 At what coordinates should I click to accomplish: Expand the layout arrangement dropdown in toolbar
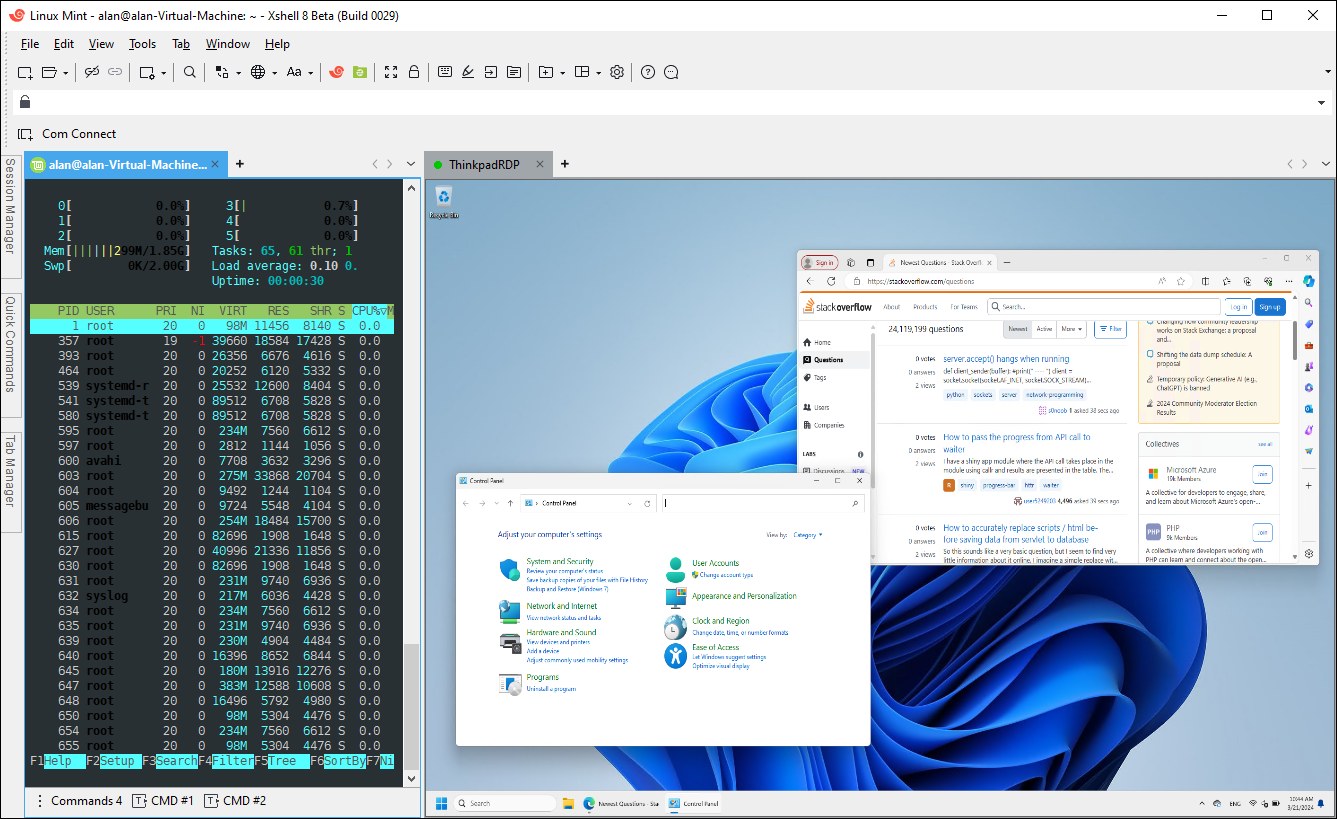coord(599,72)
